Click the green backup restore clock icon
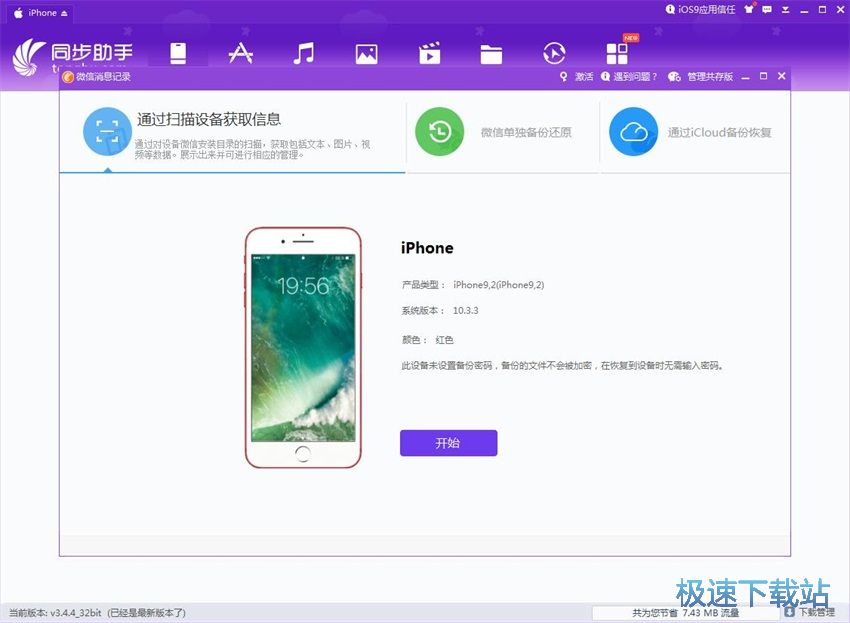Image resolution: width=850 pixels, height=623 pixels. 440,132
